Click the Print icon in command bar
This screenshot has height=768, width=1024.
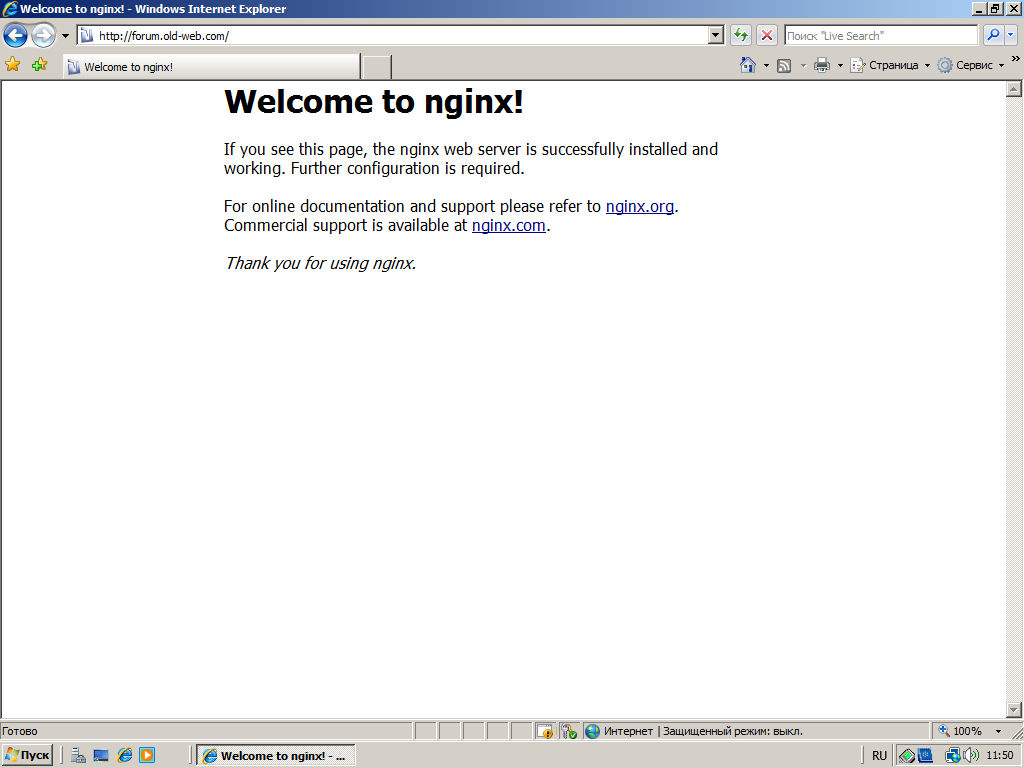coord(822,65)
